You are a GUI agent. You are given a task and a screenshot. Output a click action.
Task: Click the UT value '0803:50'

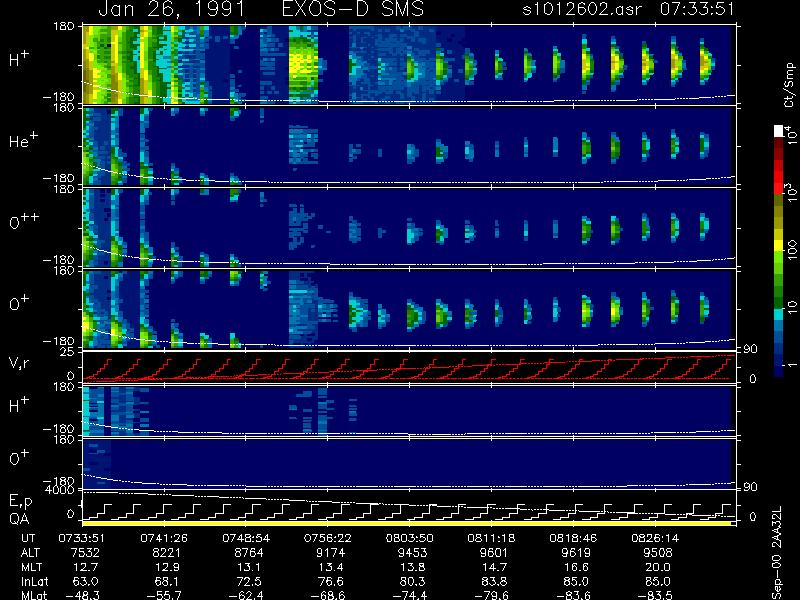409,538
